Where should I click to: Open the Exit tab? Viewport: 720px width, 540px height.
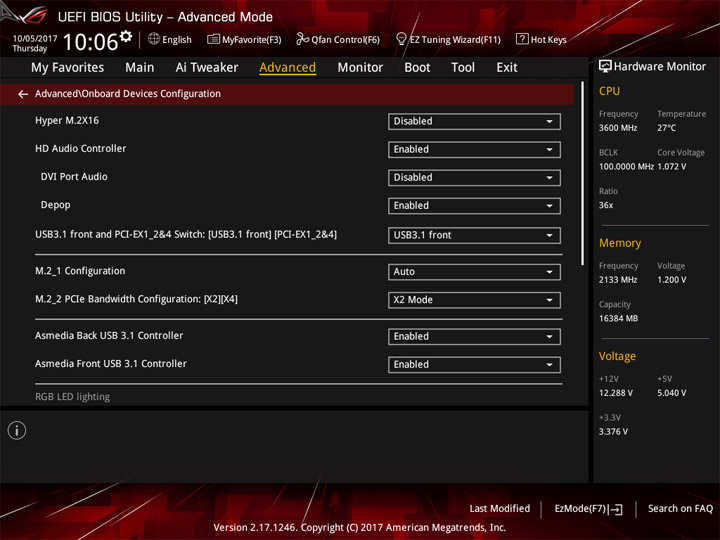(x=507, y=68)
